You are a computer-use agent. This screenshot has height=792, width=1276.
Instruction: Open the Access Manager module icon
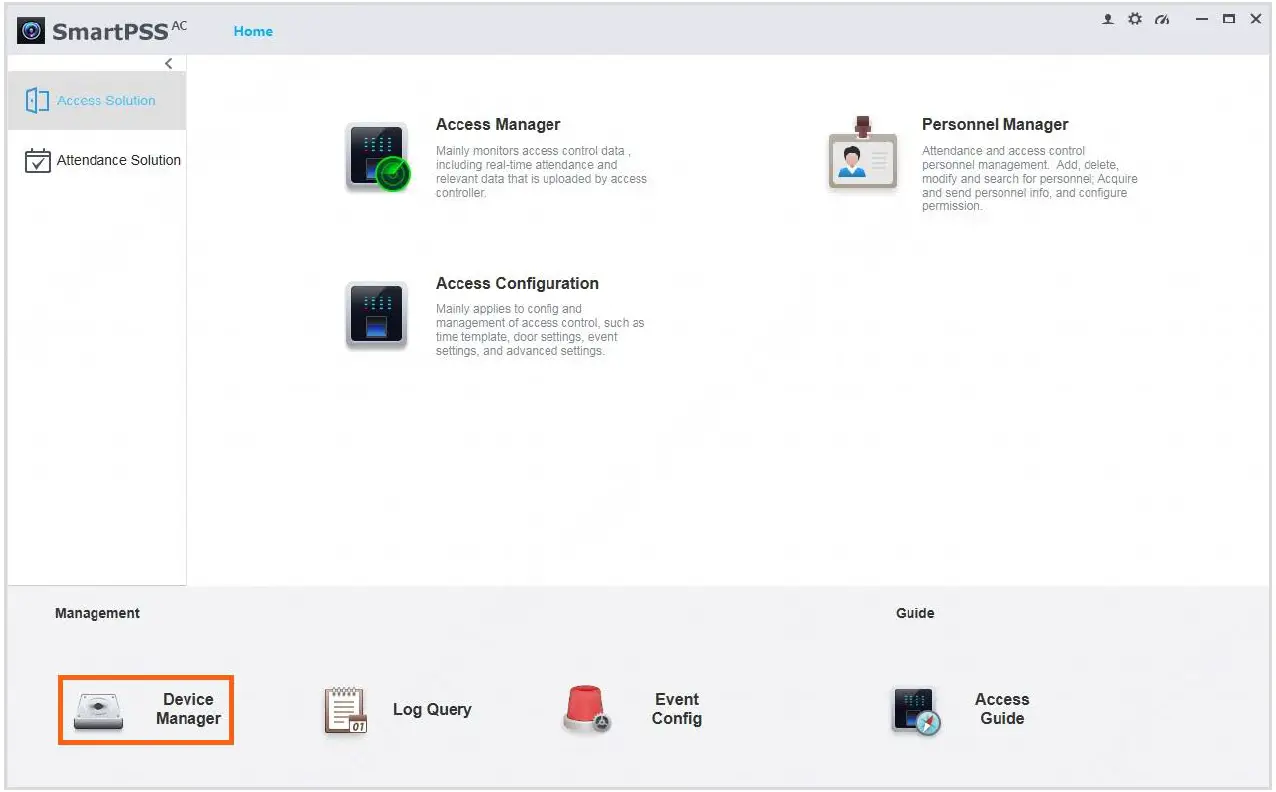378,157
